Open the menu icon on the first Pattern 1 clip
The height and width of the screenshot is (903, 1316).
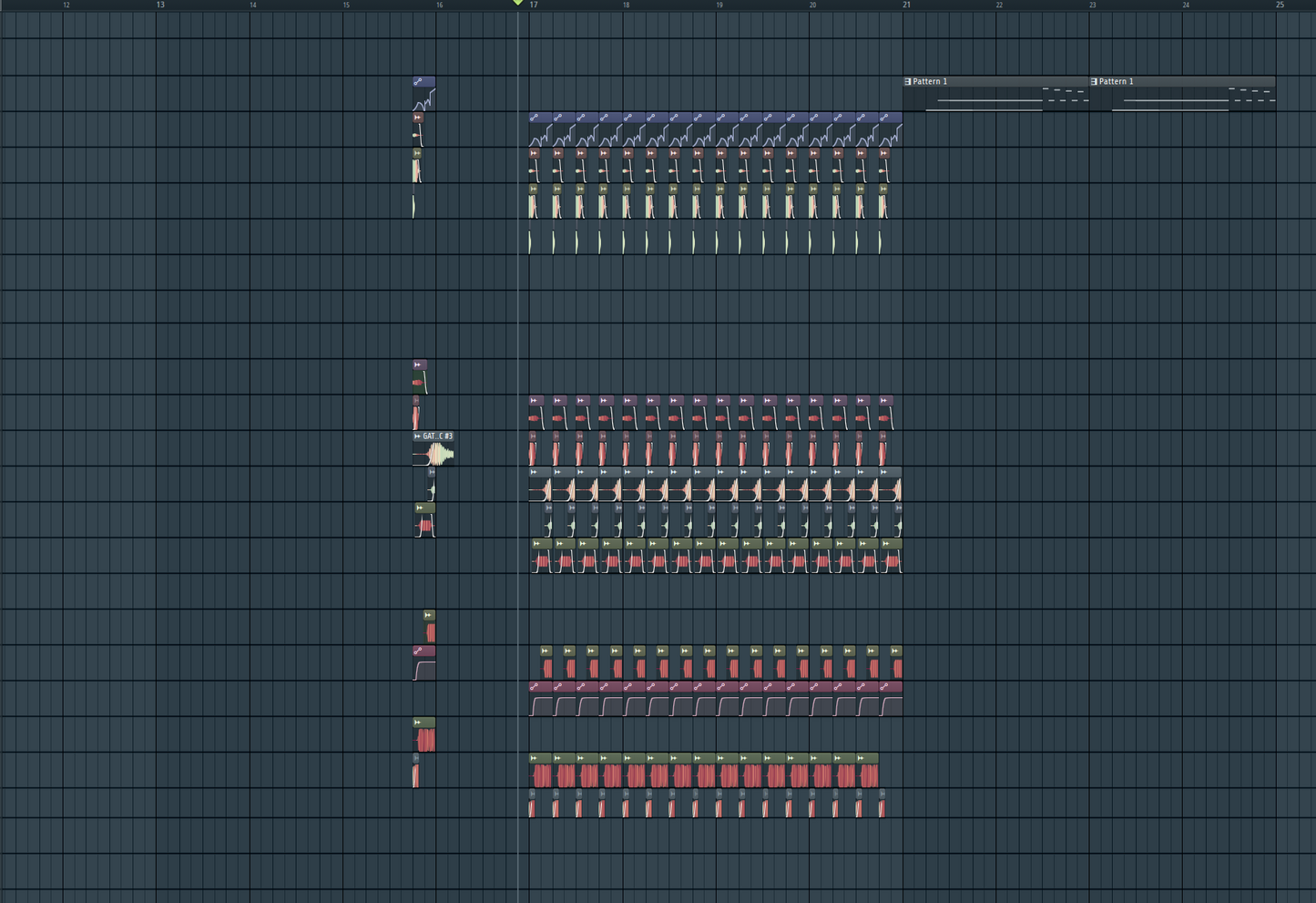(x=906, y=81)
